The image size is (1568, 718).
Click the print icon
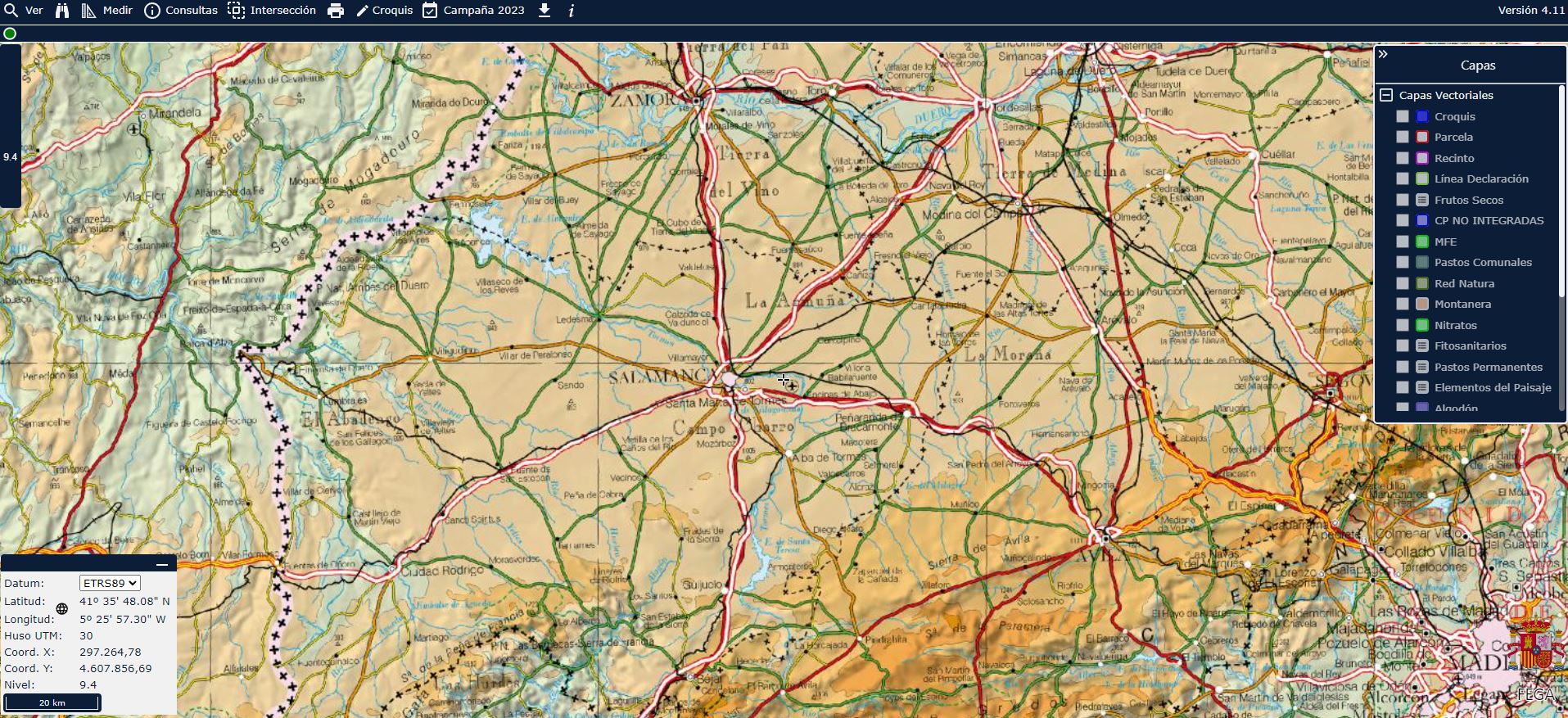coord(336,11)
